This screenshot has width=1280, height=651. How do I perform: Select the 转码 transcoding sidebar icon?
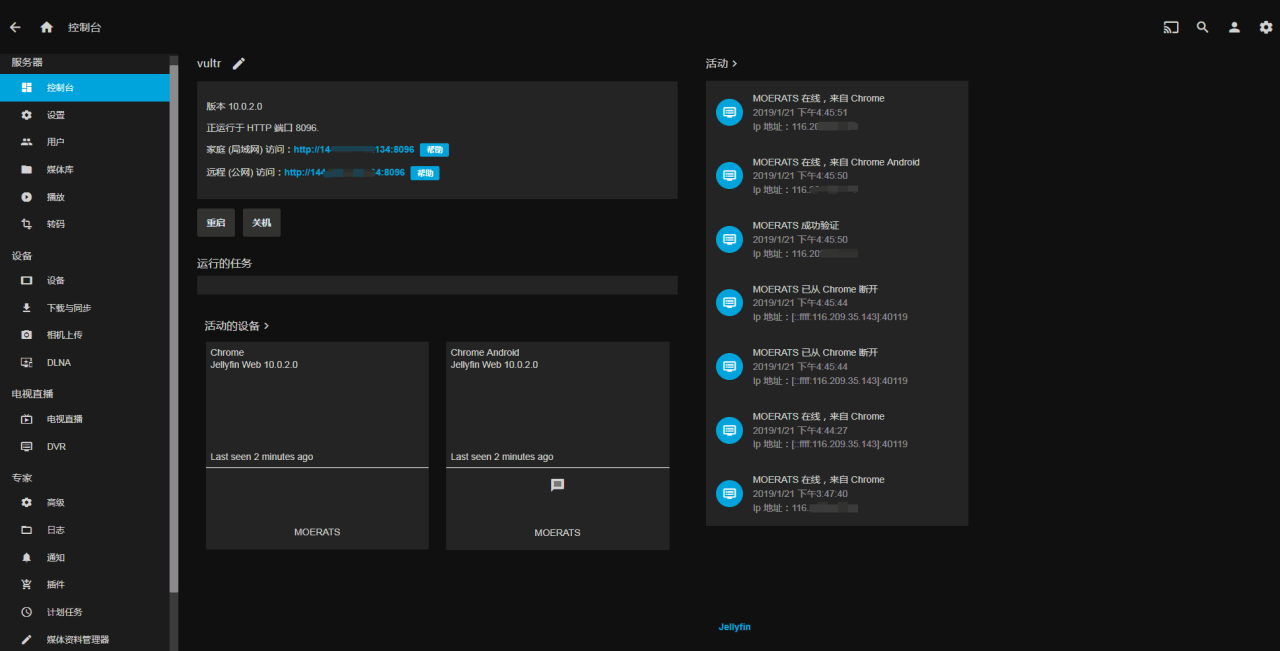(27, 224)
